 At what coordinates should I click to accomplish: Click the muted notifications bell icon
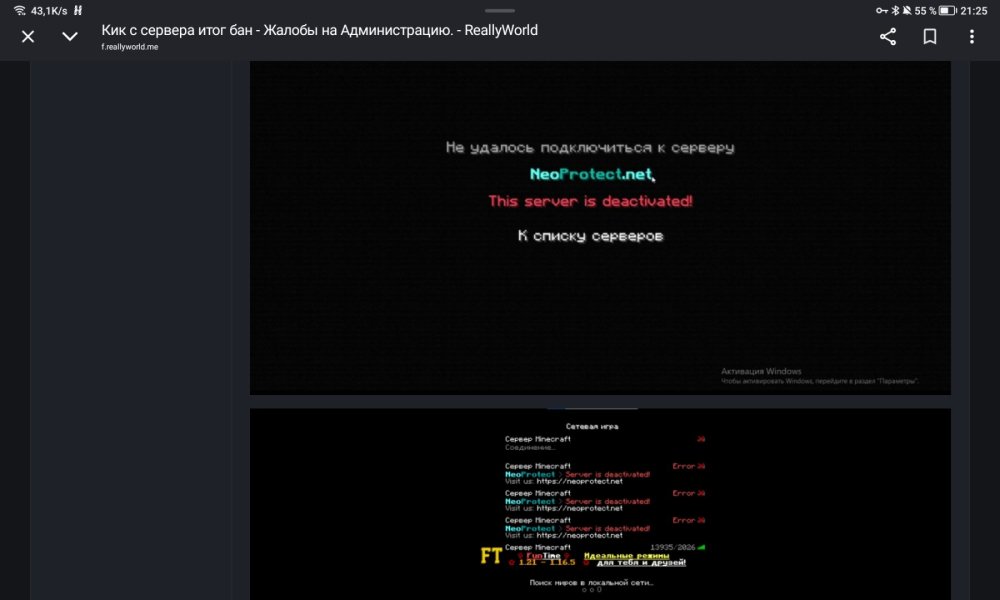[x=906, y=10]
